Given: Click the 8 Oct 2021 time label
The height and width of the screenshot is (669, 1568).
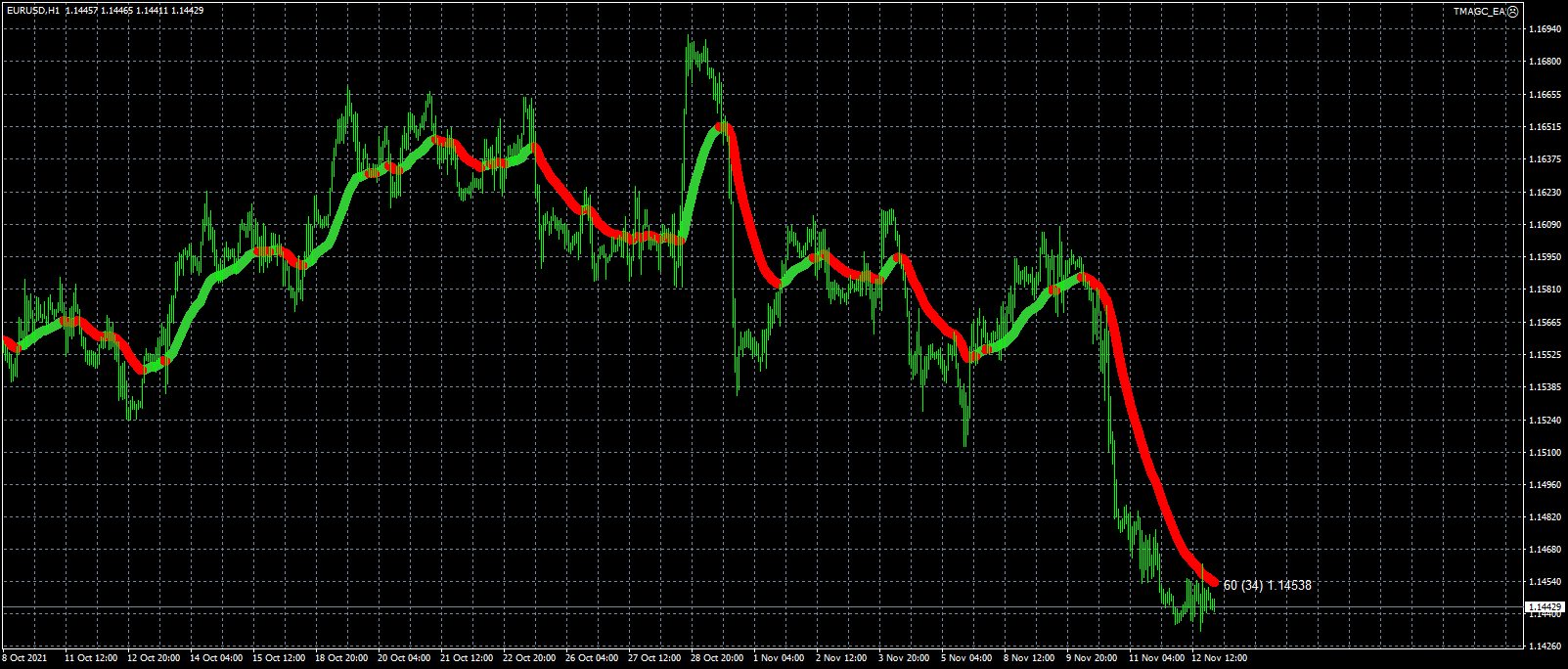Looking at the screenshot, I should tap(24, 658).
